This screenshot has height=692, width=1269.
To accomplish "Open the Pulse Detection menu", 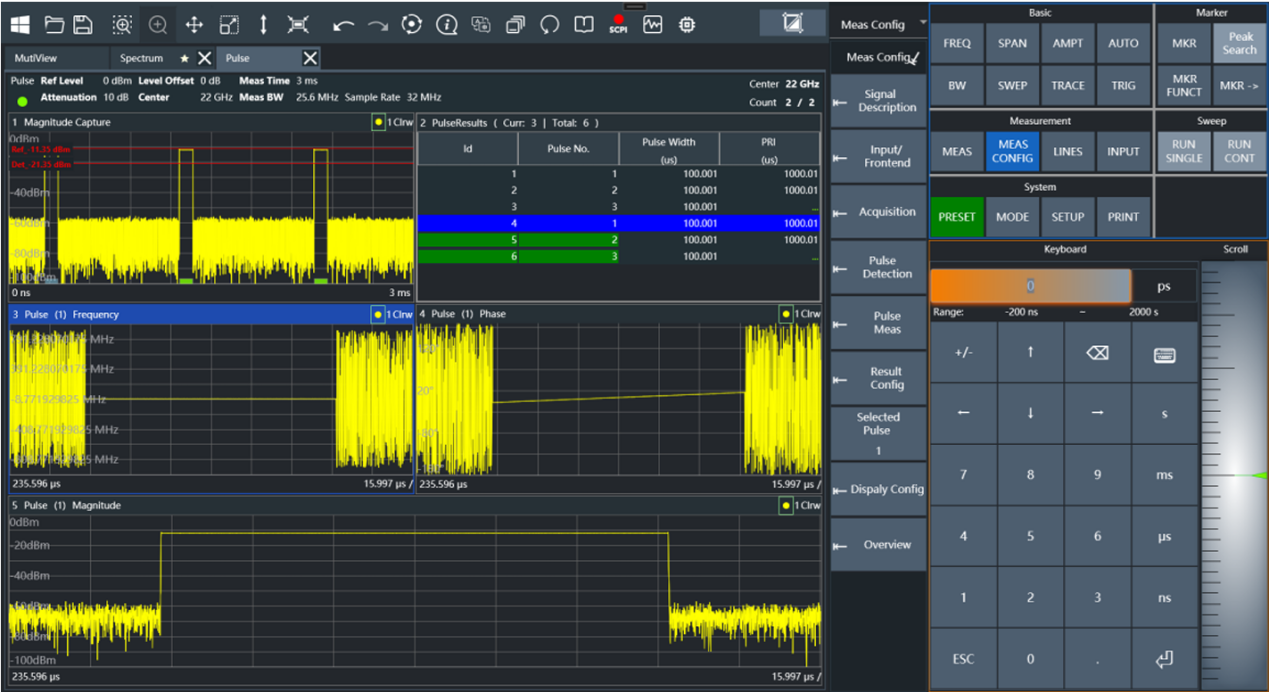I will 879,267.
